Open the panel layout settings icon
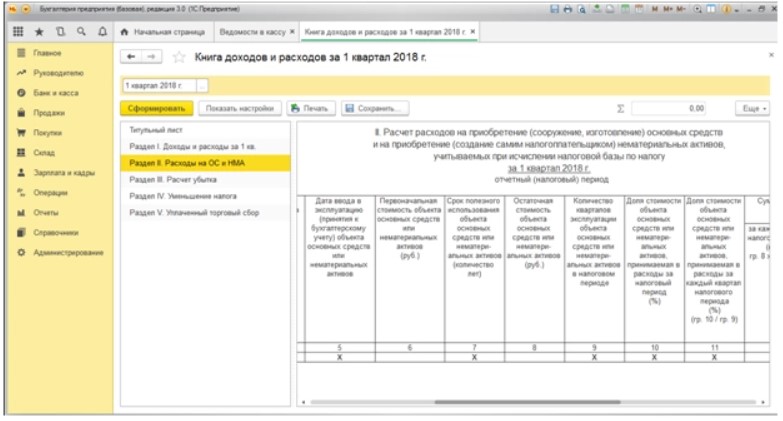The height and width of the screenshot is (421, 783). coord(711,9)
